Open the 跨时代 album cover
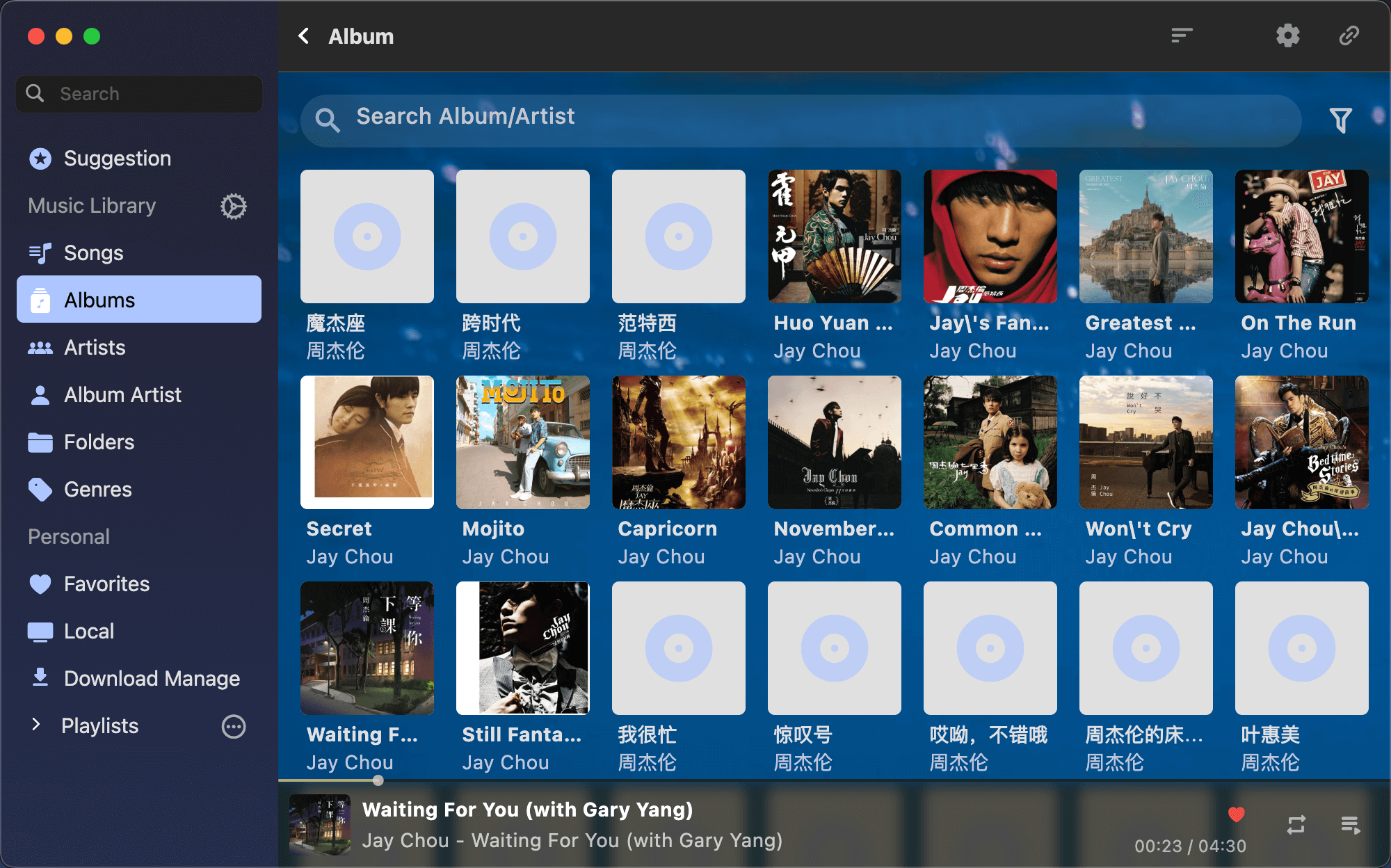The image size is (1391, 868). coord(523,236)
